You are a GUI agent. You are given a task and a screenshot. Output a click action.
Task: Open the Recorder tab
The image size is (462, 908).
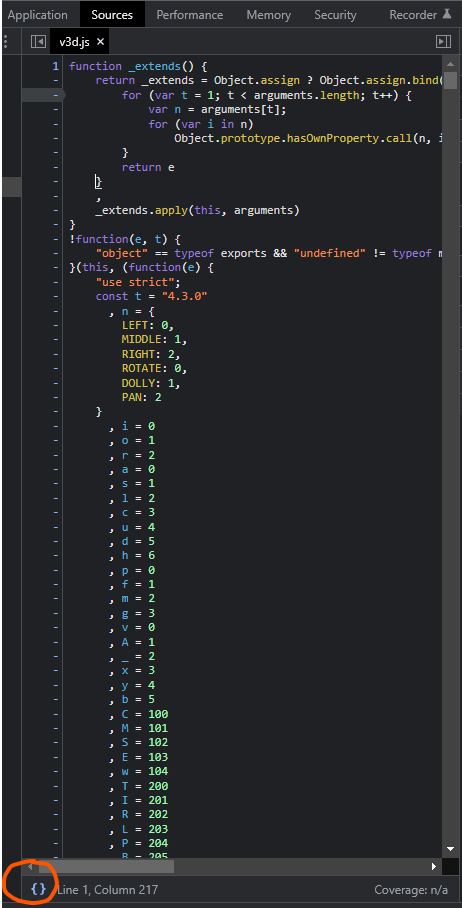coord(413,14)
